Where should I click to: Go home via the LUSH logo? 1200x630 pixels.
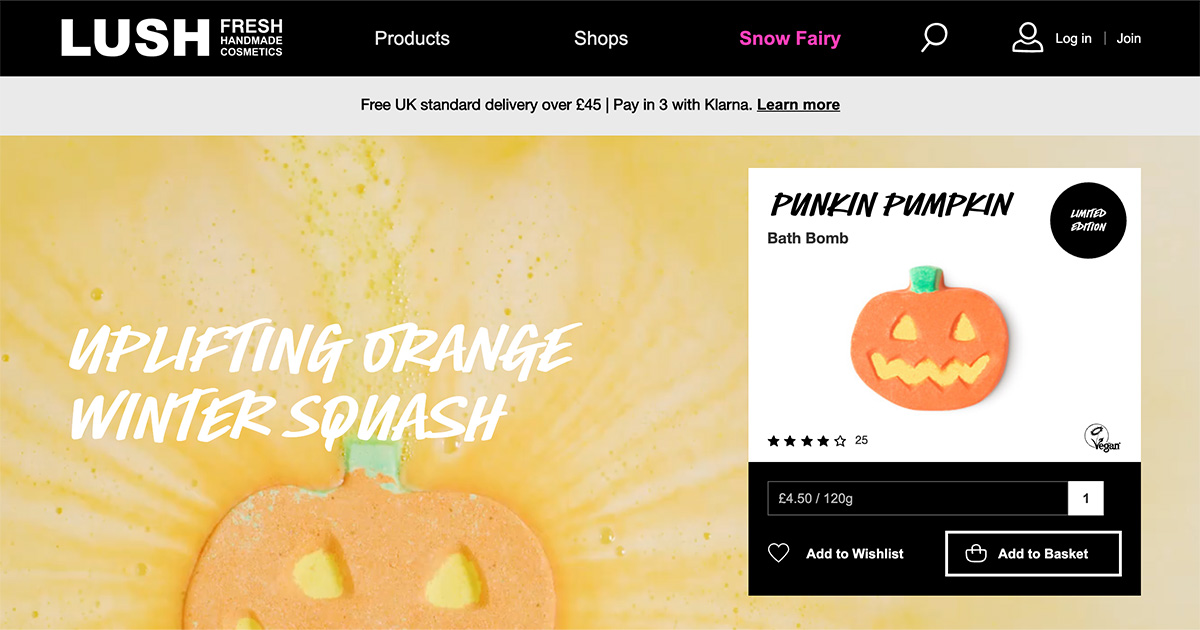point(172,38)
